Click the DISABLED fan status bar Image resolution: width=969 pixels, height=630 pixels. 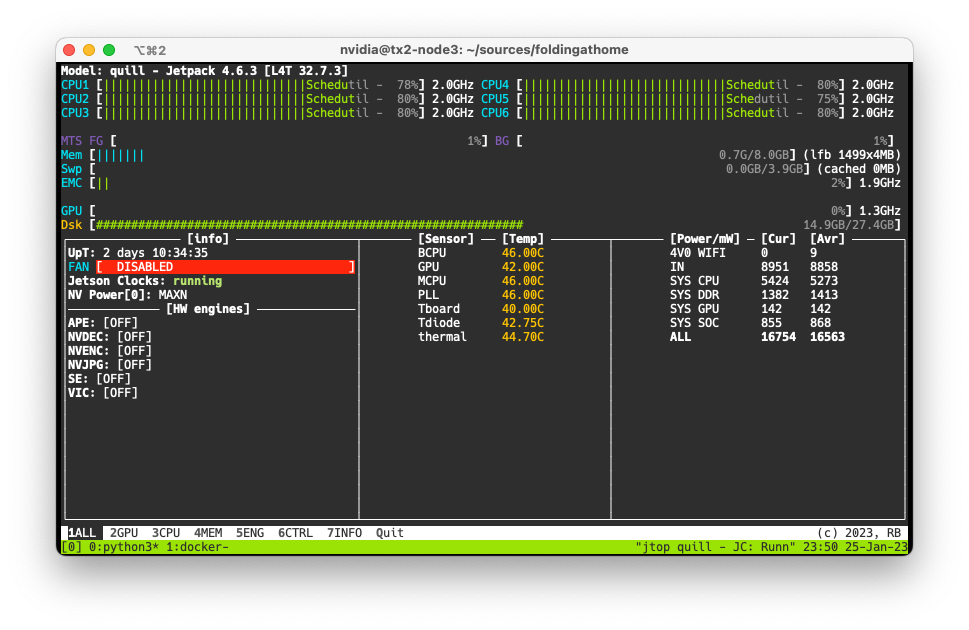click(x=226, y=267)
